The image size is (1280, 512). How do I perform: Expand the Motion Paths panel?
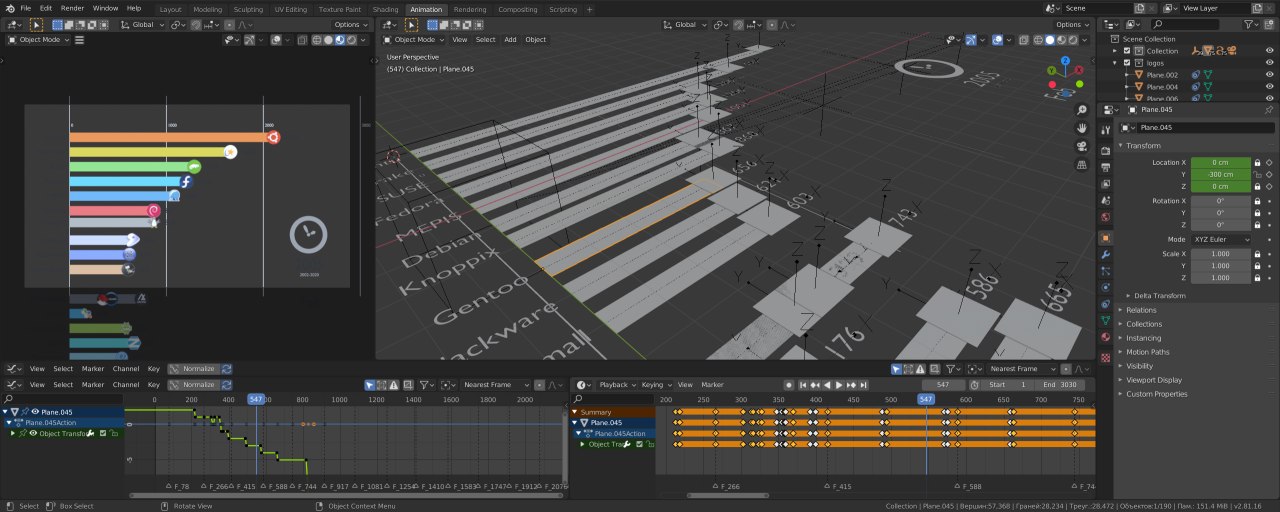(x=1147, y=352)
